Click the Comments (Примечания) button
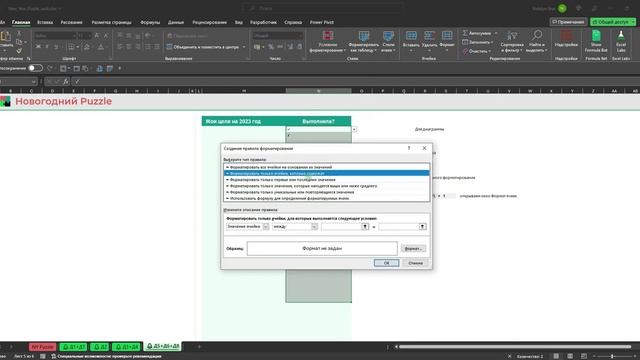The height and width of the screenshot is (360, 640). point(568,22)
